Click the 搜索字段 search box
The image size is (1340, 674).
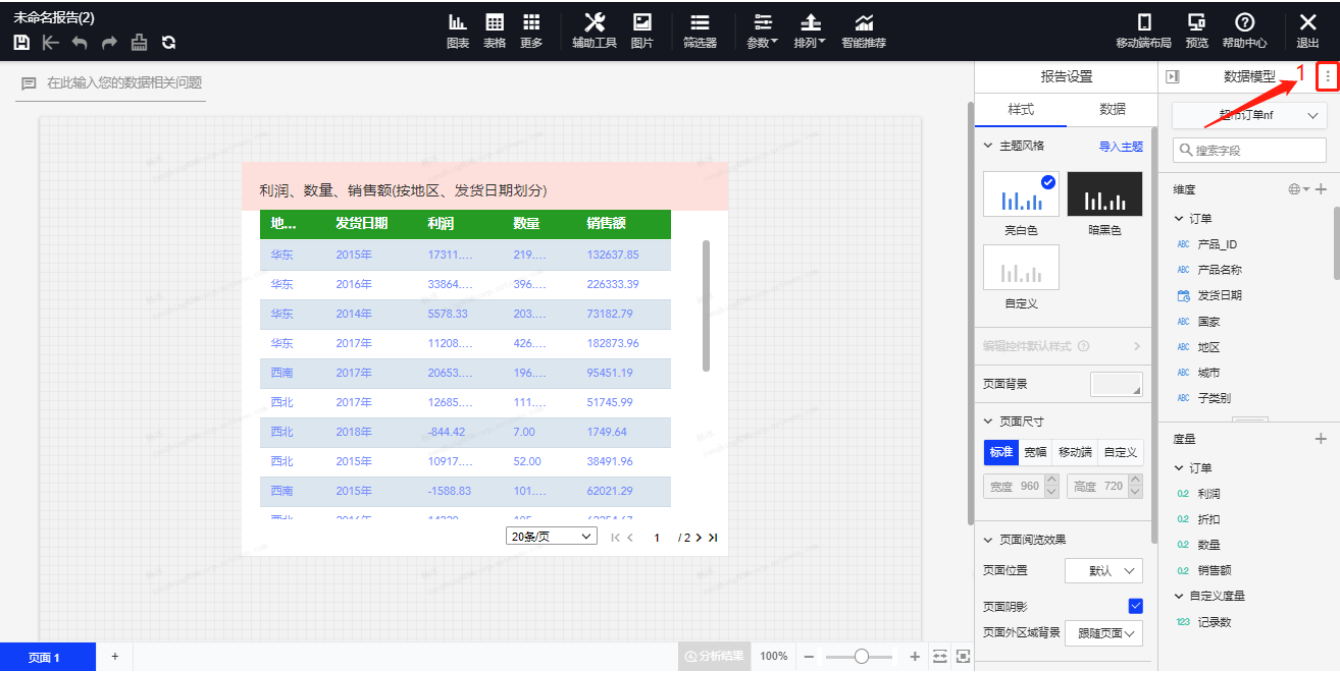(x=1250, y=150)
